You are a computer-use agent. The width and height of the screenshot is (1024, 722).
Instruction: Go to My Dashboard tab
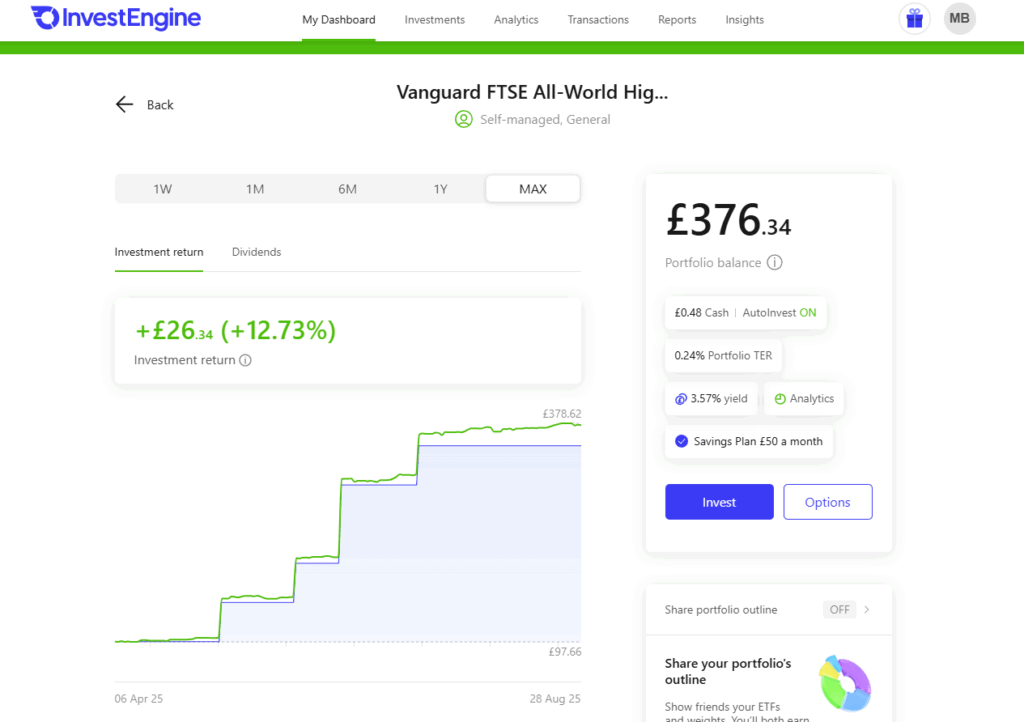pyautogui.click(x=338, y=20)
